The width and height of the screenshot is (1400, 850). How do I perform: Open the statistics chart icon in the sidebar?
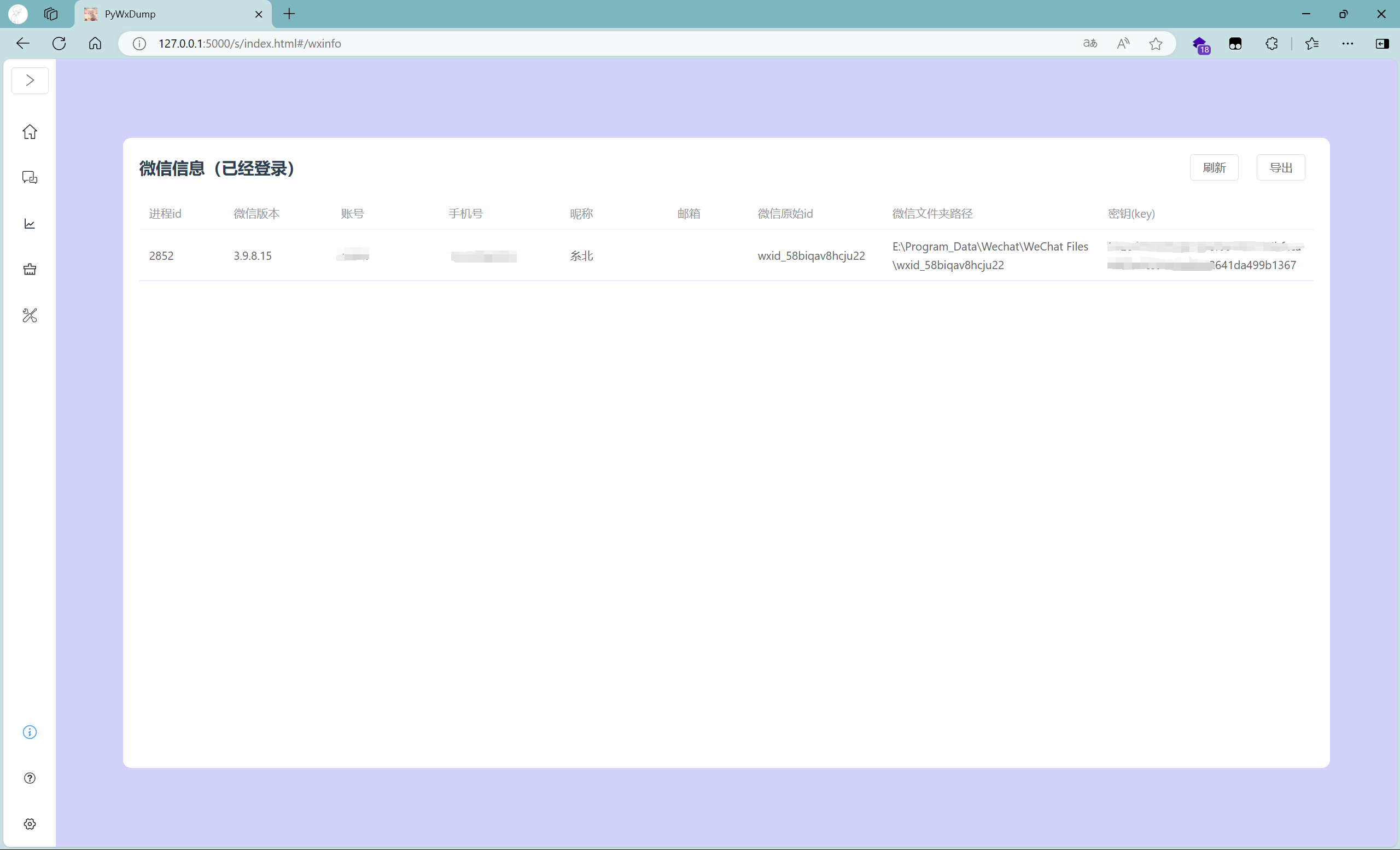[x=30, y=224]
